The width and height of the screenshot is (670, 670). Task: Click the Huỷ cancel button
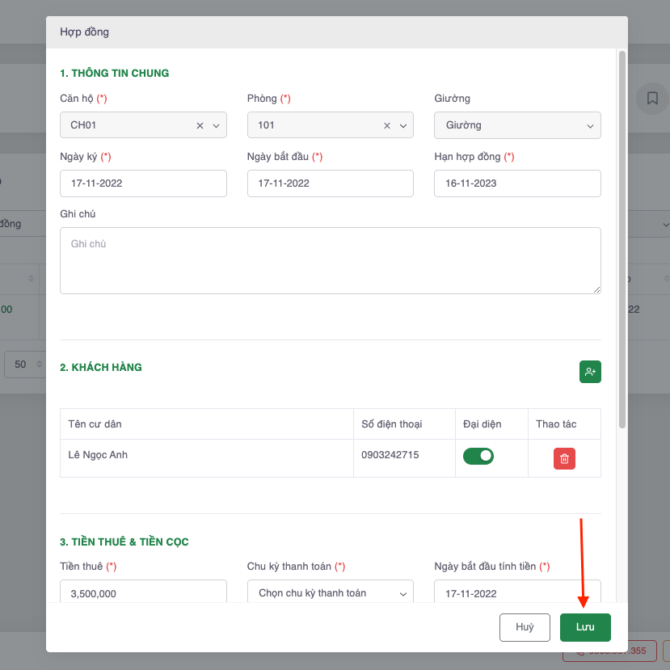[x=525, y=627]
